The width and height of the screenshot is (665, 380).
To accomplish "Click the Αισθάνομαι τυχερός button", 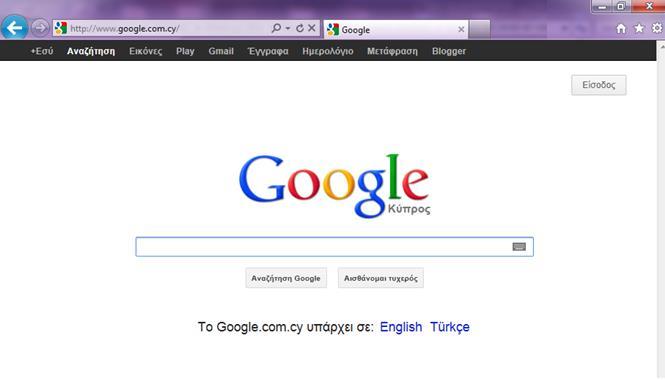I will coord(381,278).
